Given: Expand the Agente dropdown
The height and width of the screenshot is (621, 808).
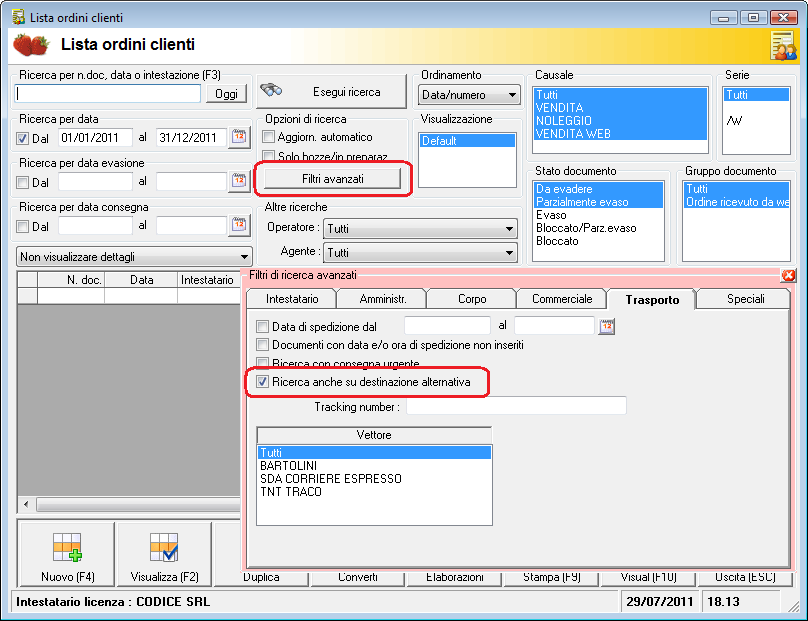Looking at the screenshot, I should pyautogui.click(x=420, y=253).
